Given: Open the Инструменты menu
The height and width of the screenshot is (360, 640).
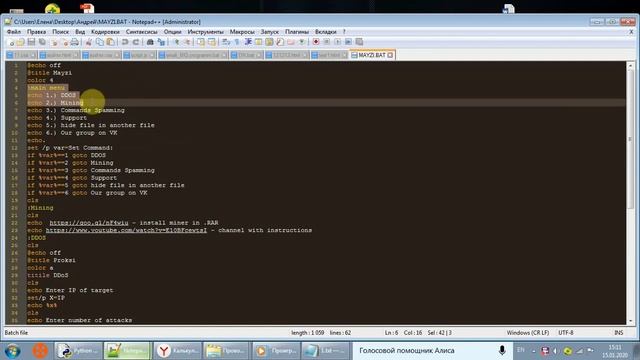Looking at the screenshot, I should (205, 31).
